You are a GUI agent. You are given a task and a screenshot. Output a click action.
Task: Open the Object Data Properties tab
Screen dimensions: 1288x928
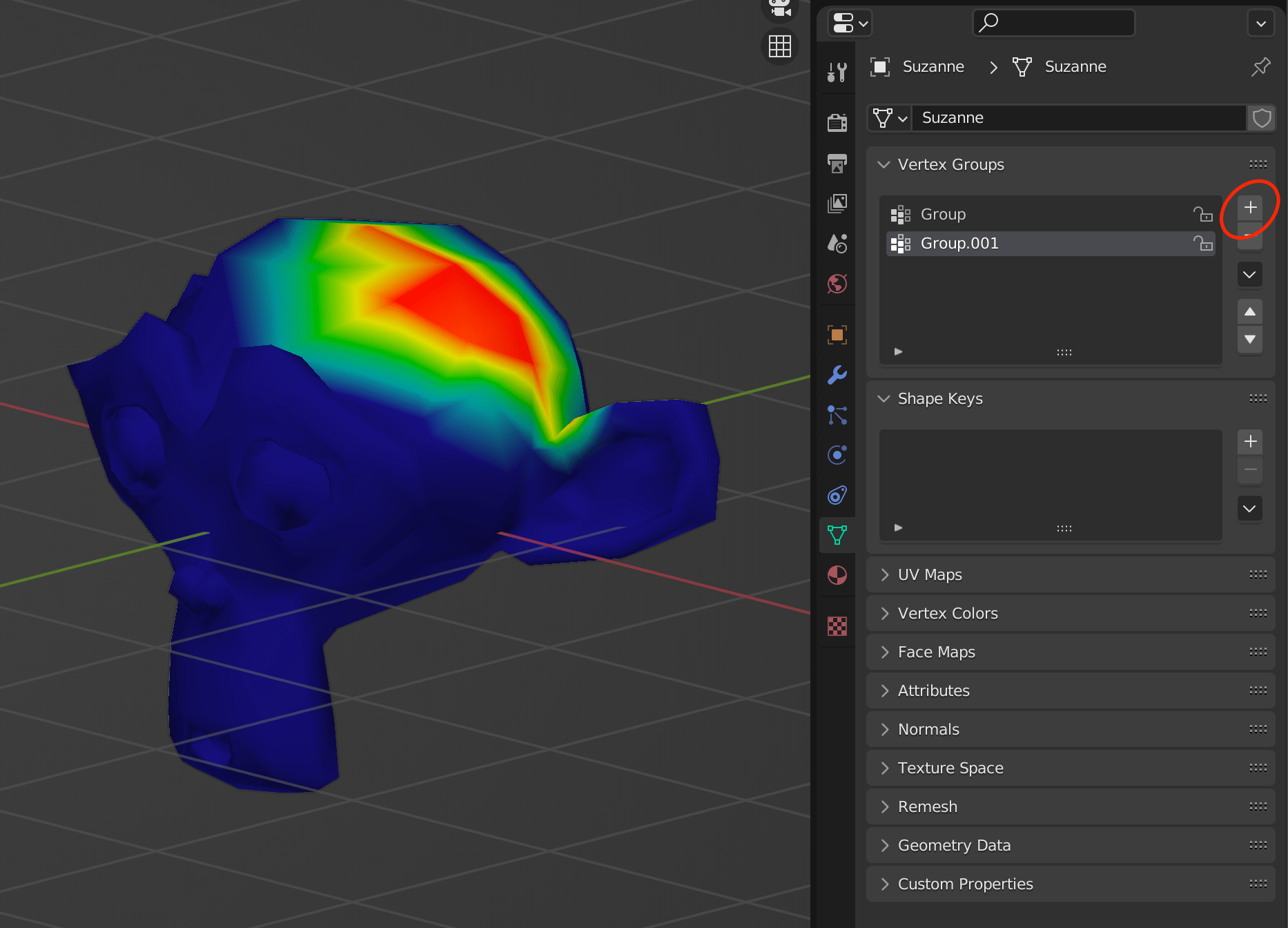837,534
